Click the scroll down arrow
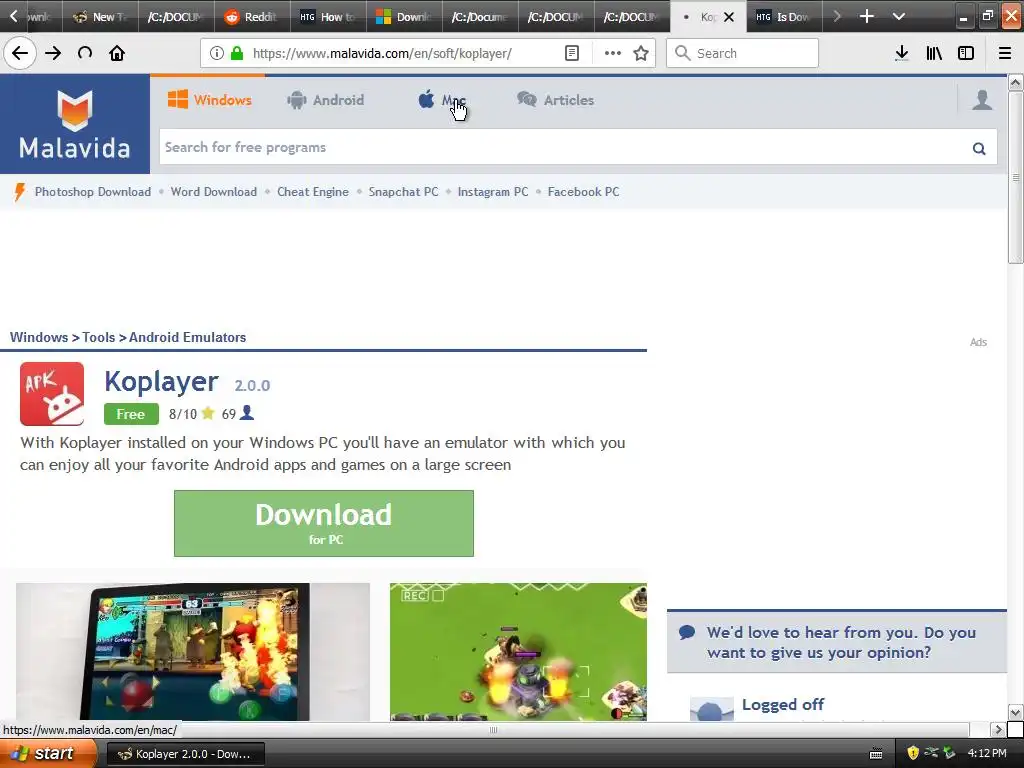 click(x=1015, y=712)
